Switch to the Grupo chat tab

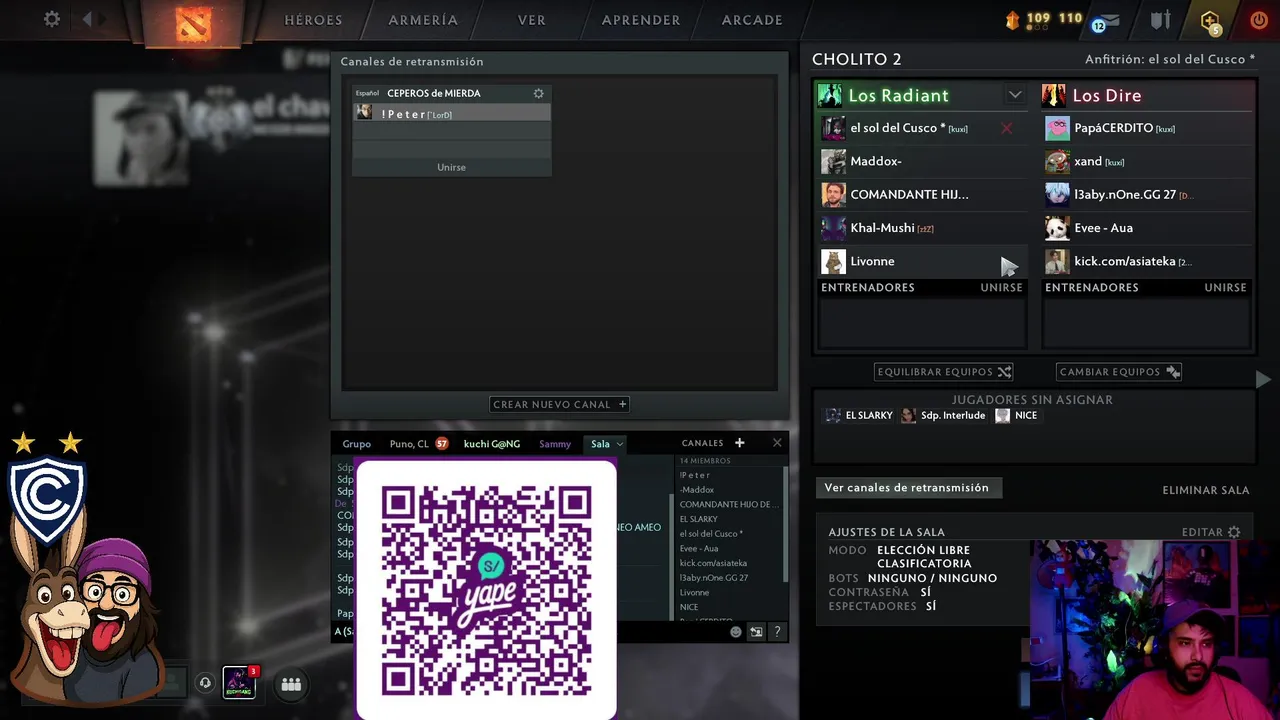pos(356,444)
